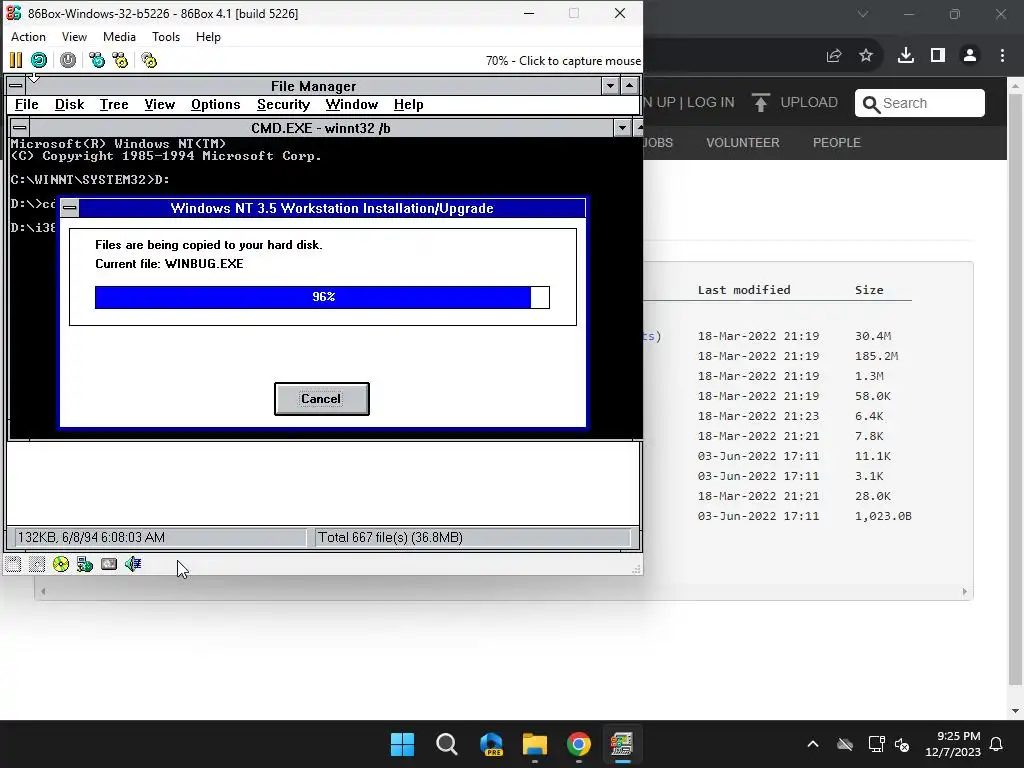Open File Manager View menu
The height and width of the screenshot is (768, 1024).
pos(160,104)
